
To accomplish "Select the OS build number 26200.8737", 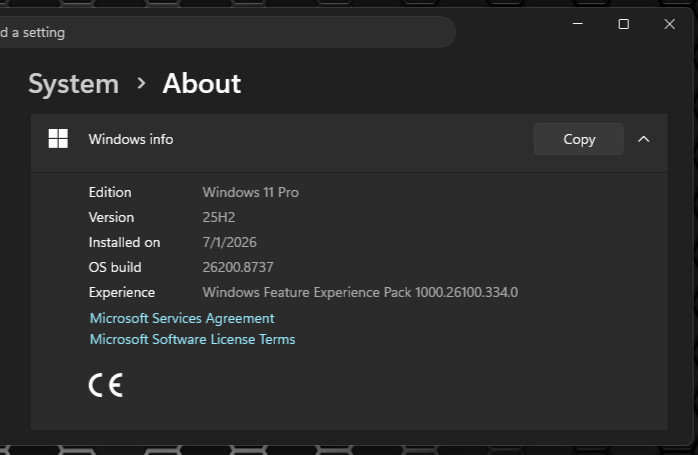I will (238, 267).
